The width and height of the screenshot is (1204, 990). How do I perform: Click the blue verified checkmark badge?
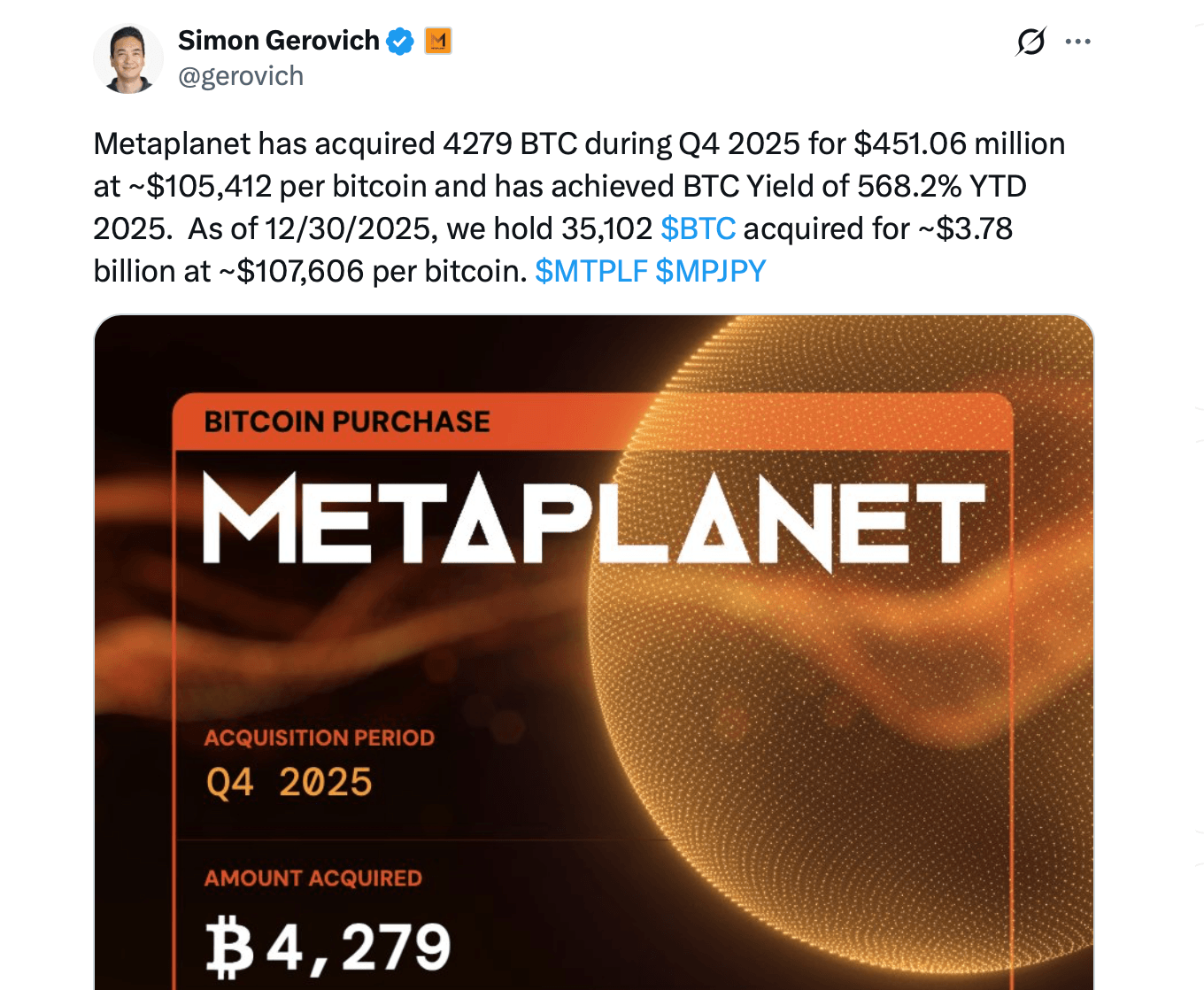click(400, 39)
